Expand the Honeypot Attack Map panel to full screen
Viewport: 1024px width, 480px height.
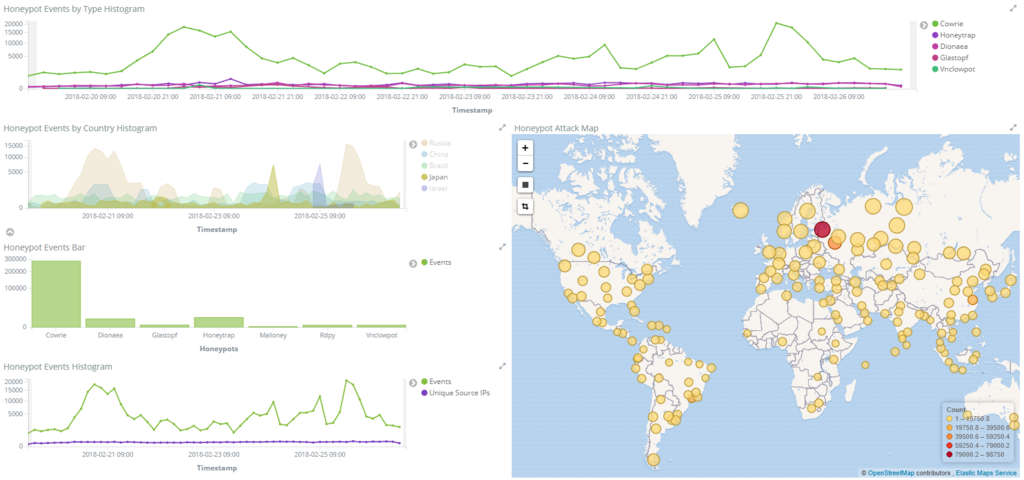pos(1013,127)
